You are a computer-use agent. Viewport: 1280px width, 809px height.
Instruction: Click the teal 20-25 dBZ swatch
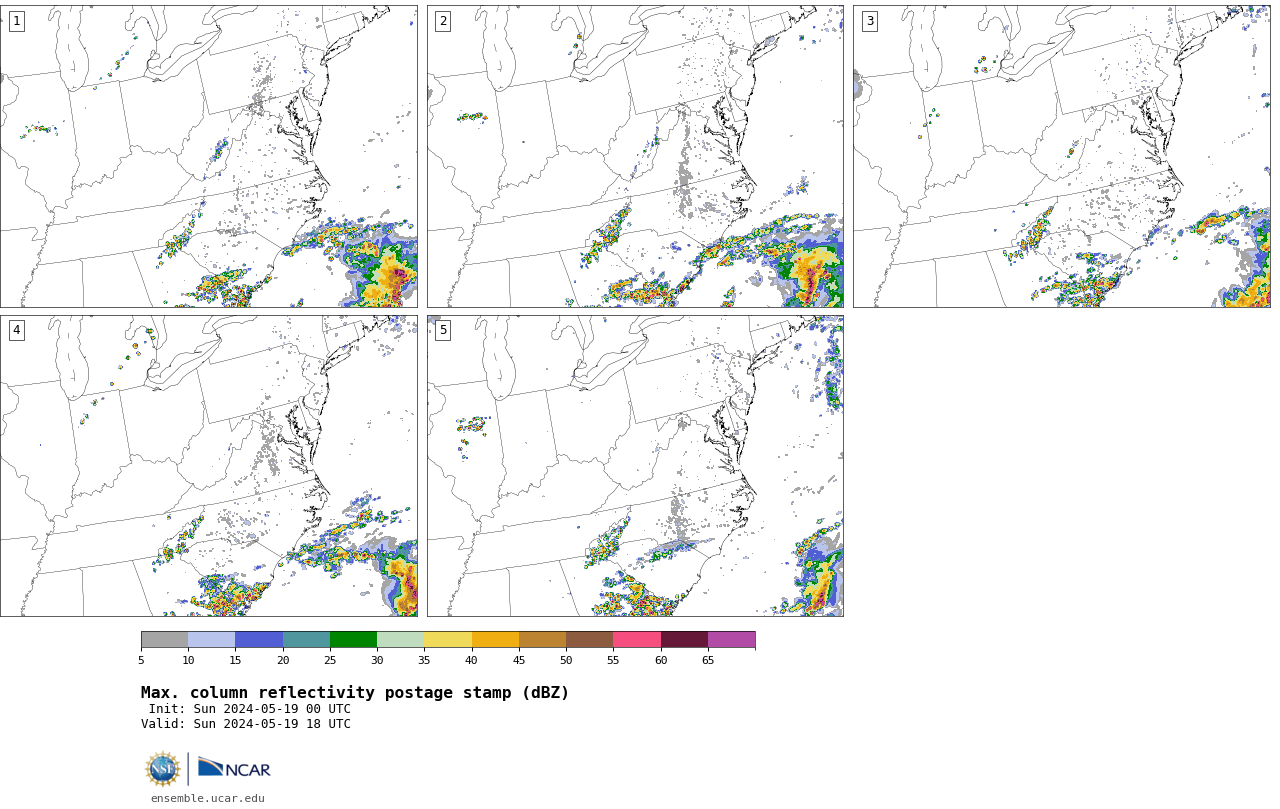(x=306, y=640)
